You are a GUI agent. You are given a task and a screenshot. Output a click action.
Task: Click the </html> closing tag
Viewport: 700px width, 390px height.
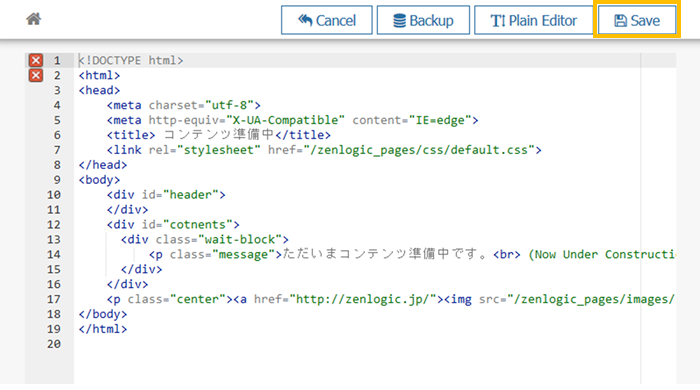(x=103, y=329)
